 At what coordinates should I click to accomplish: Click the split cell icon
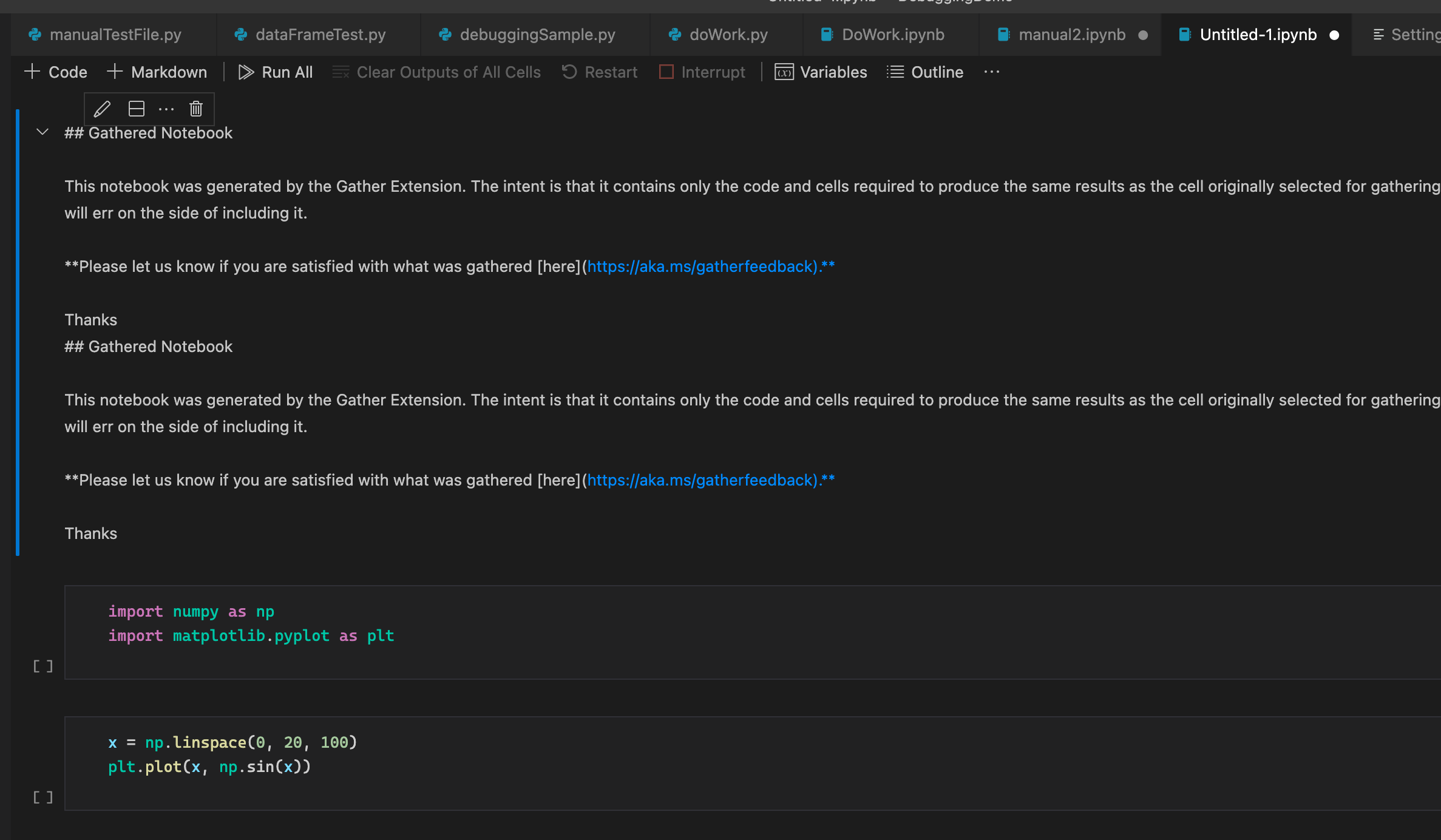137,109
